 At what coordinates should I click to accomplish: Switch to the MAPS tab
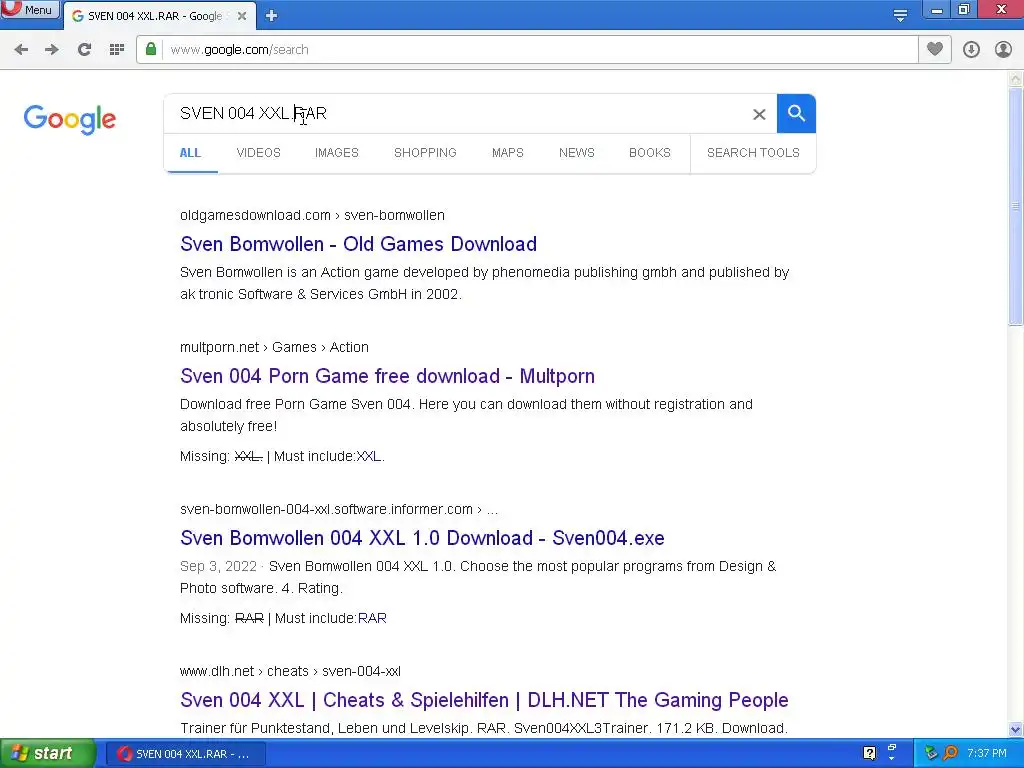click(x=507, y=153)
